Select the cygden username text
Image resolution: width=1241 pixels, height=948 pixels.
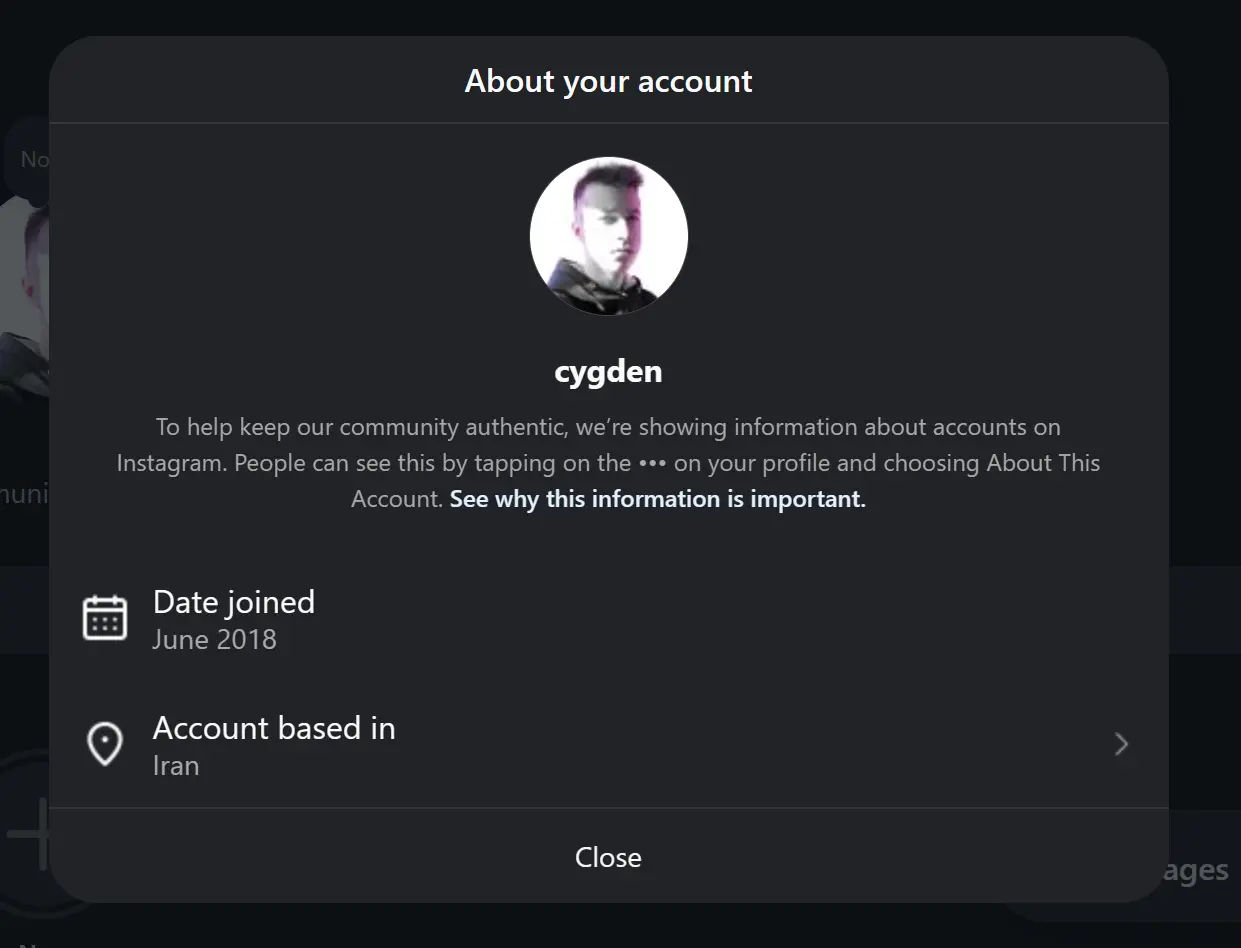tap(608, 372)
